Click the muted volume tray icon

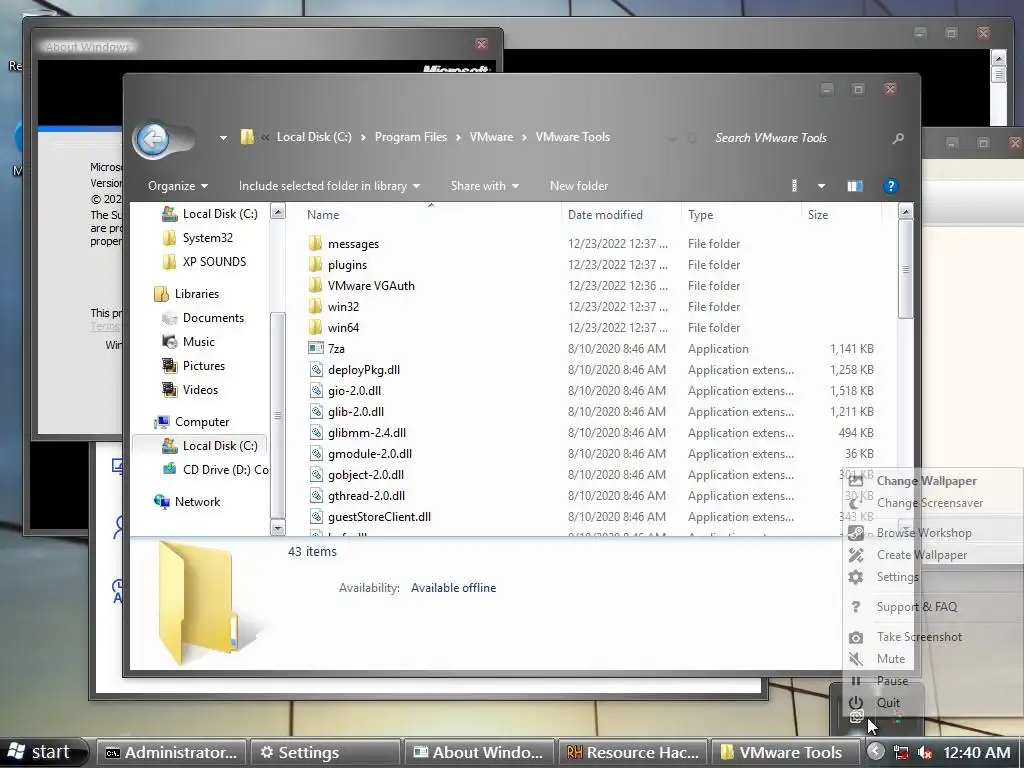click(x=924, y=753)
